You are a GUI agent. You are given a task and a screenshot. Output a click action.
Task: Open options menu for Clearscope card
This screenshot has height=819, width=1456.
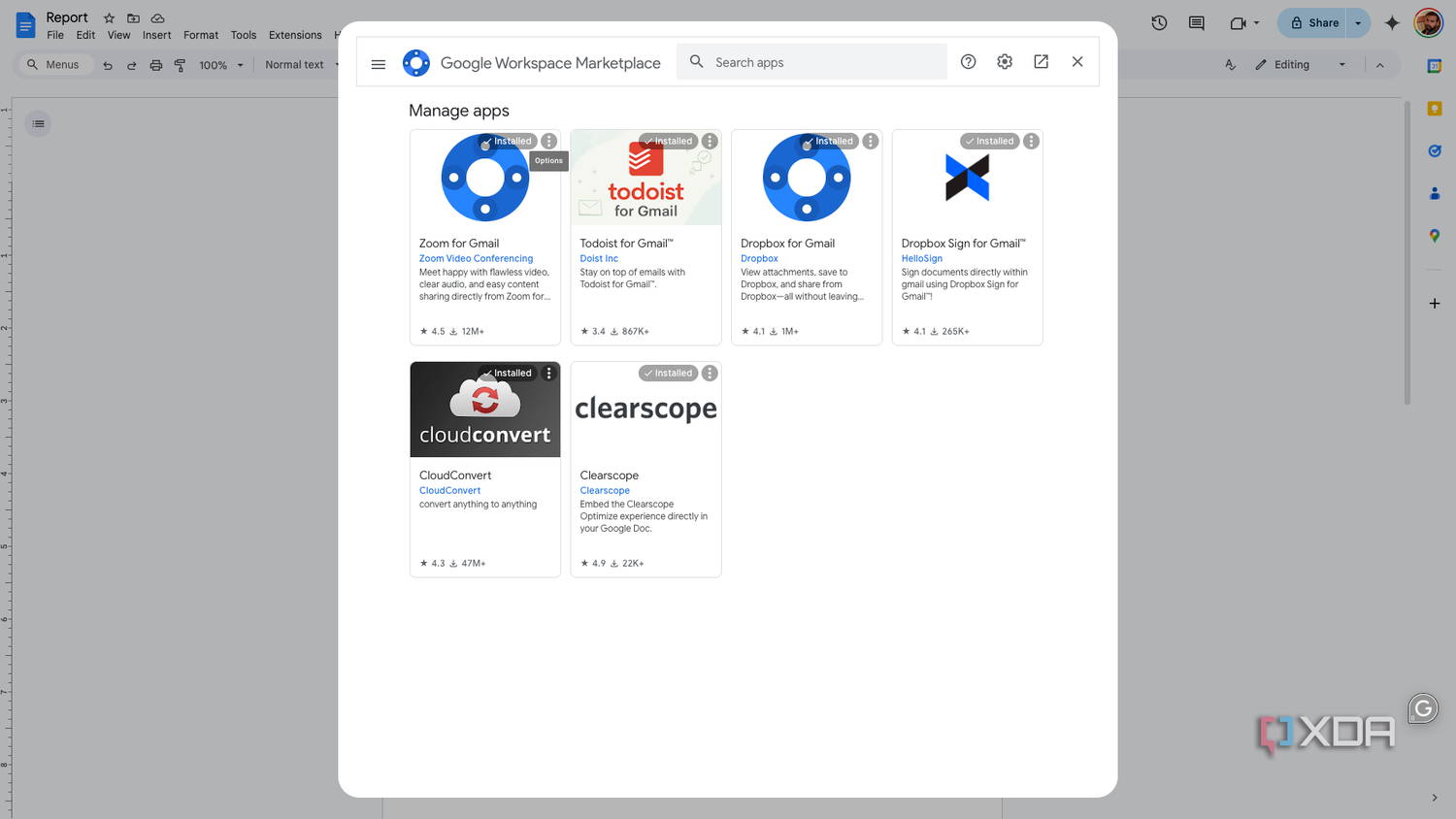click(710, 374)
